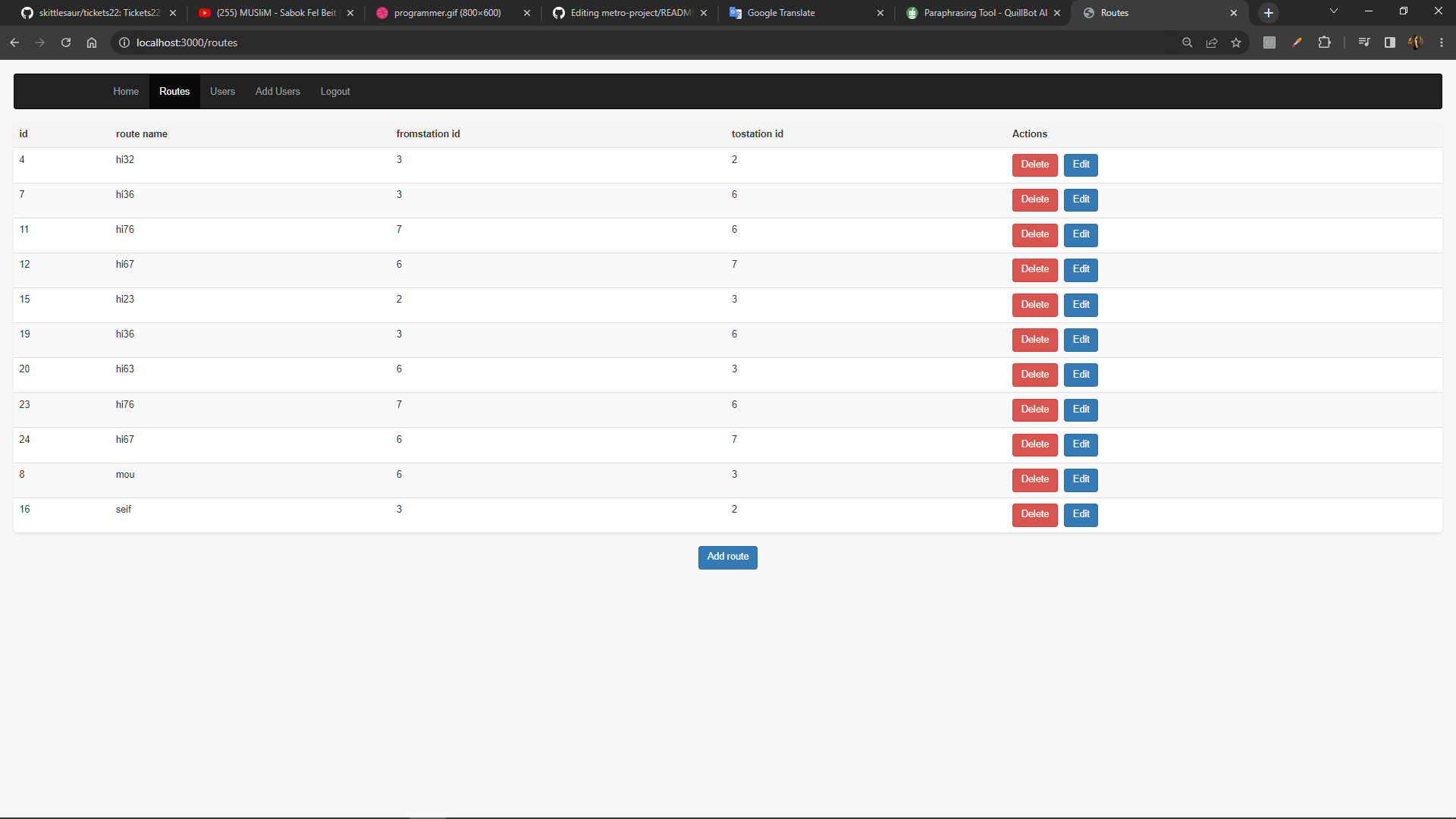Click the Add route button
The image size is (1456, 819).
coord(727,557)
